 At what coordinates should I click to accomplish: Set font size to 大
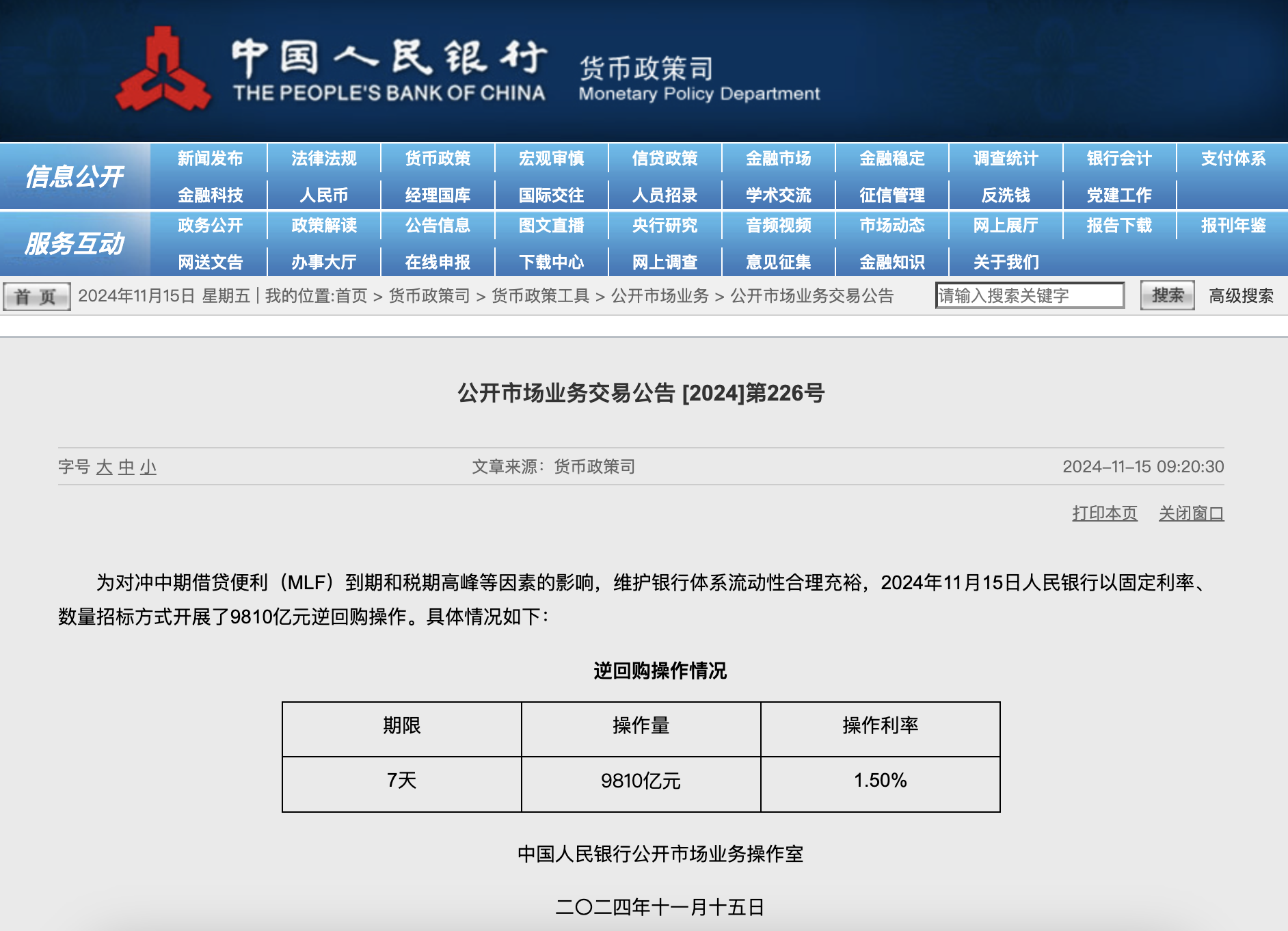point(104,467)
